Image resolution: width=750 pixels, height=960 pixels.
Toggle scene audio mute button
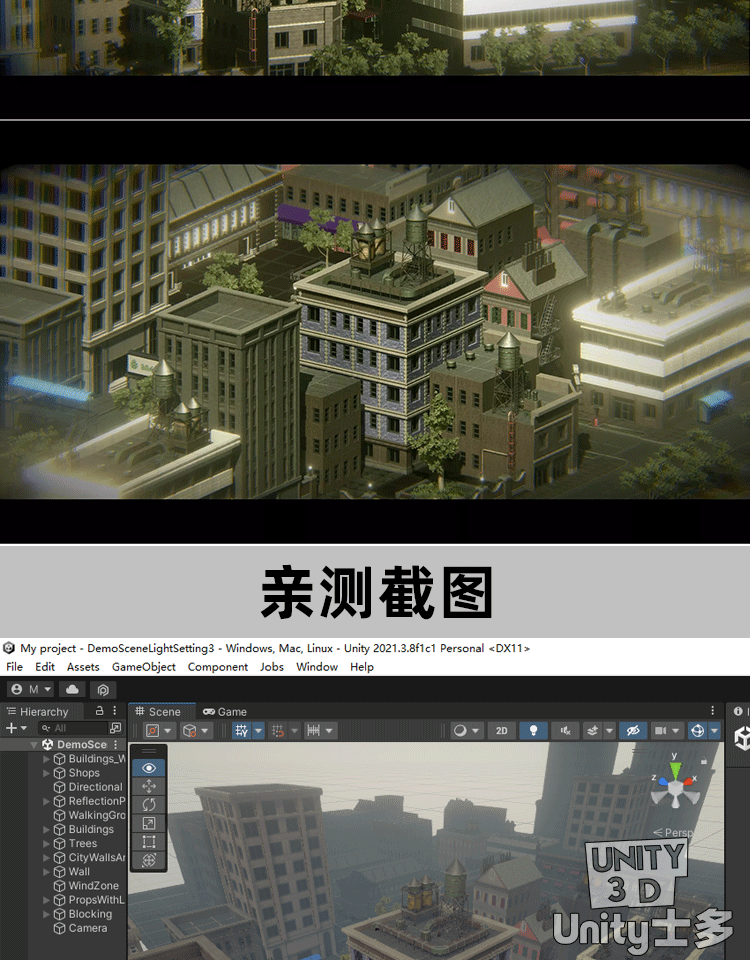point(565,730)
